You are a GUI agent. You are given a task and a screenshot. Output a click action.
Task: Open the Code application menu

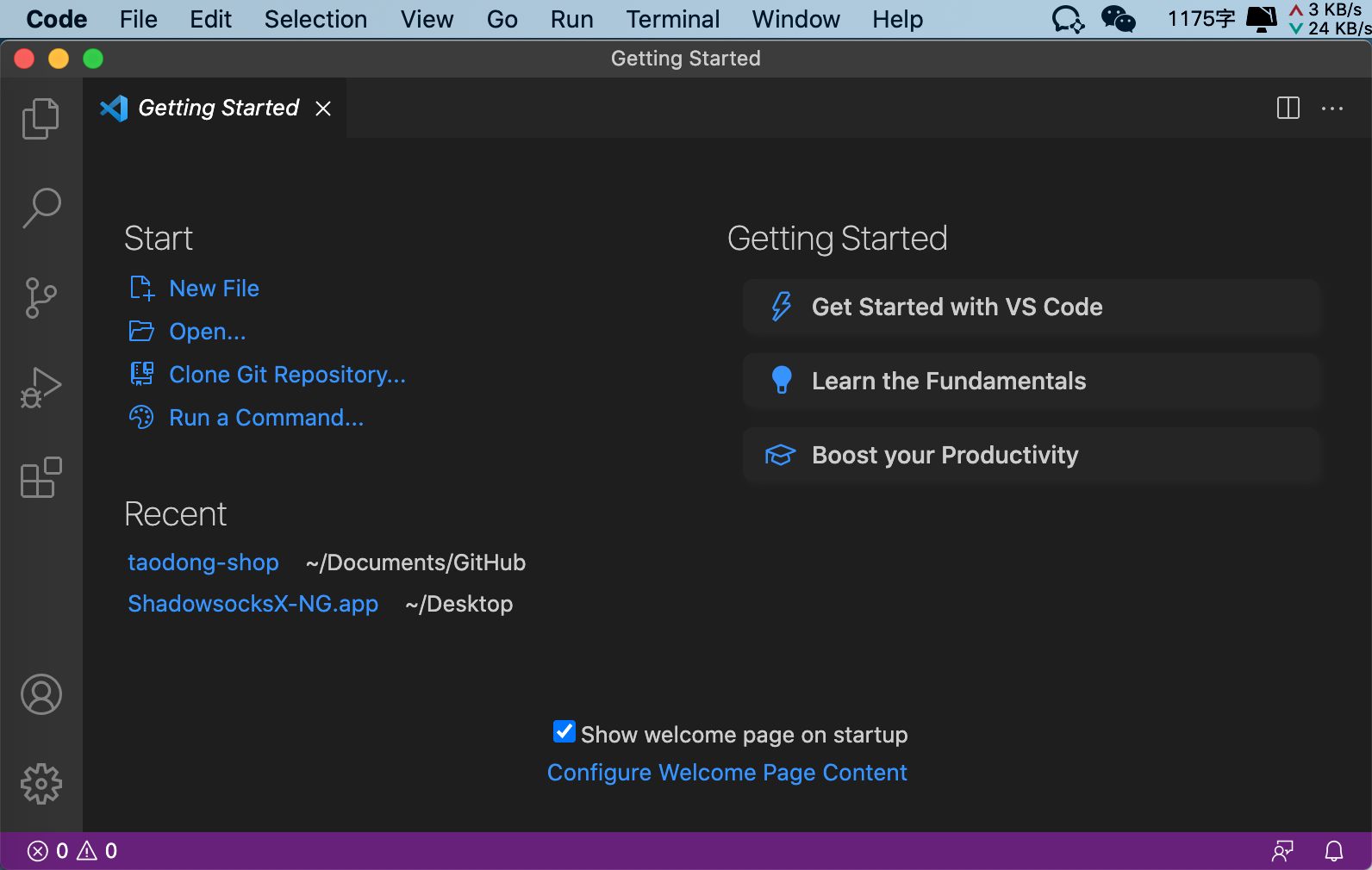tap(57, 19)
